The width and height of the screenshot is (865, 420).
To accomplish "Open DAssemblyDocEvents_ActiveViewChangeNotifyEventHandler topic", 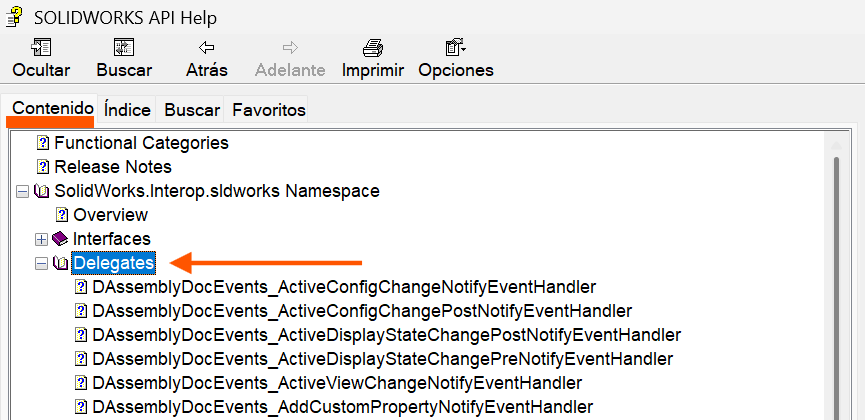I will click(x=337, y=383).
